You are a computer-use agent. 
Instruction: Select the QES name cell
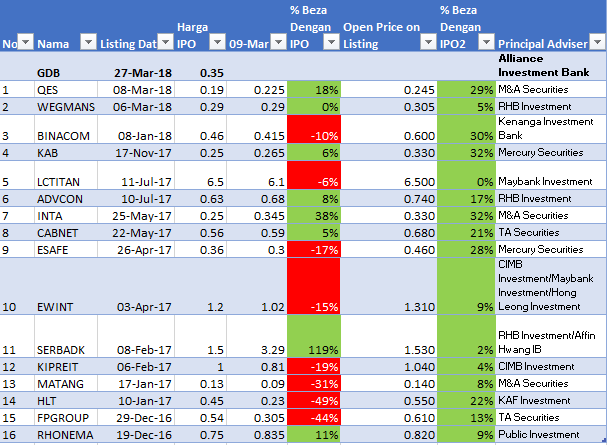pyautogui.click(x=66, y=89)
